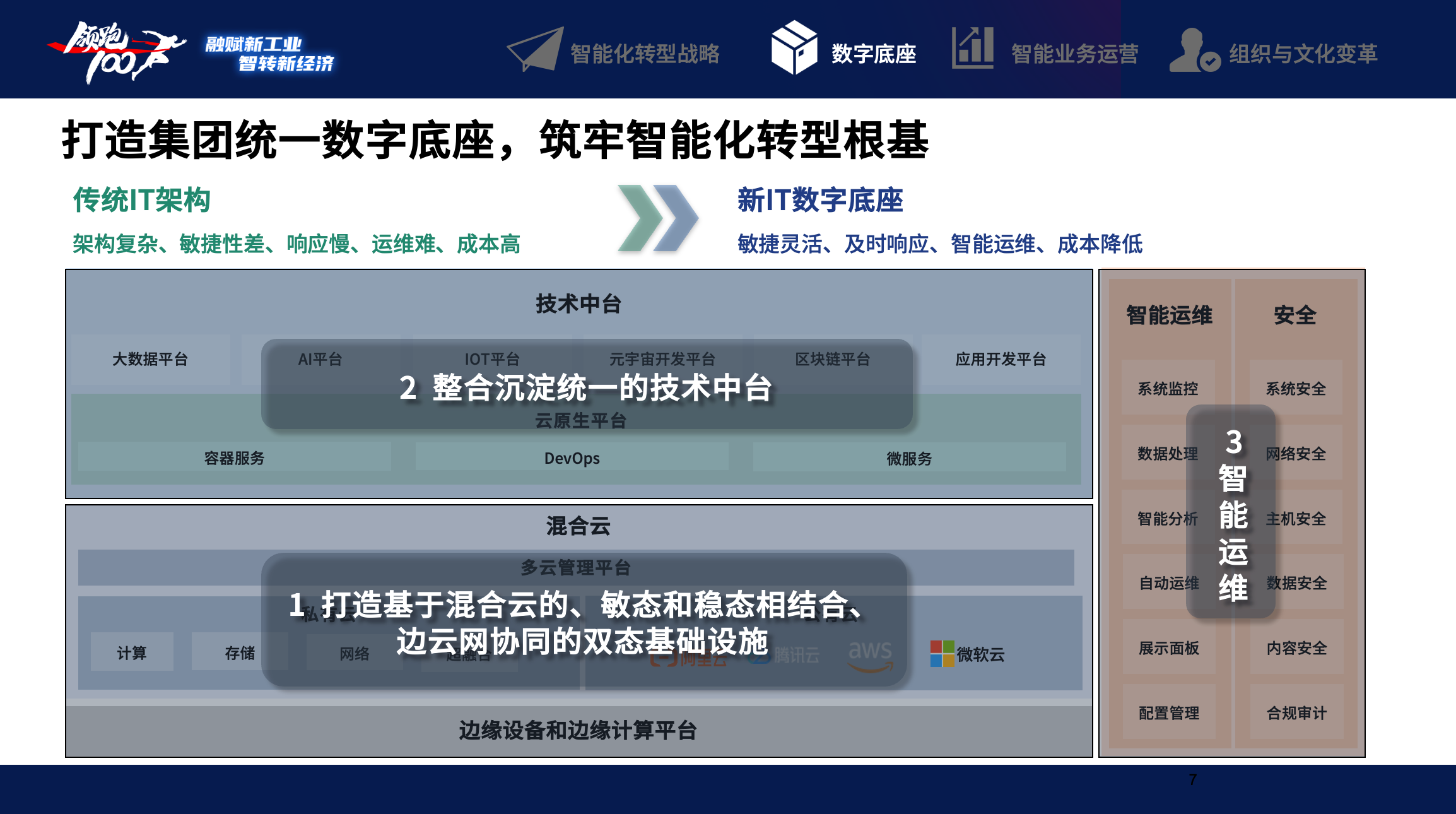Screen dimensions: 1456x814
Task: Click the paper plane strategy icon
Action: click(534, 49)
